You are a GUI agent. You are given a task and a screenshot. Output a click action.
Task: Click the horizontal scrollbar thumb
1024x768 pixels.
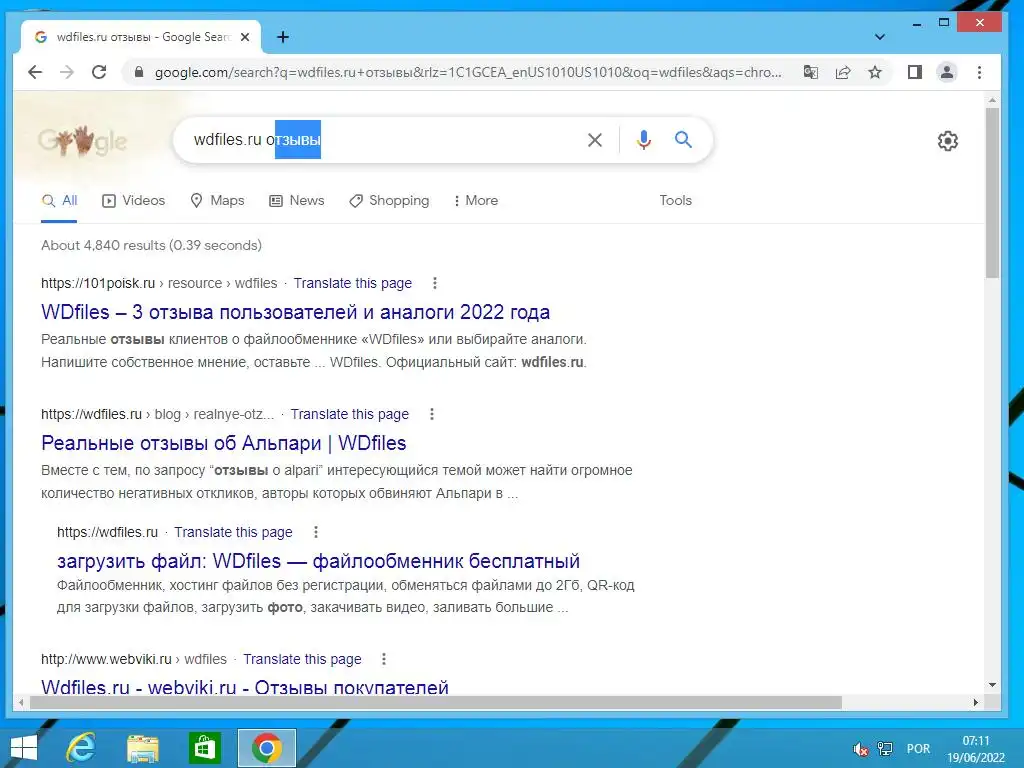tap(436, 703)
